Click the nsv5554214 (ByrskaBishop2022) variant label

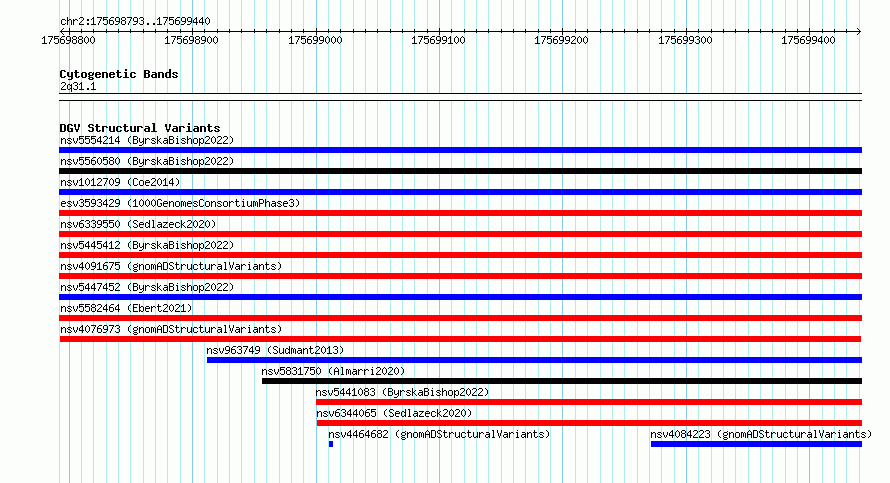[x=147, y=140]
